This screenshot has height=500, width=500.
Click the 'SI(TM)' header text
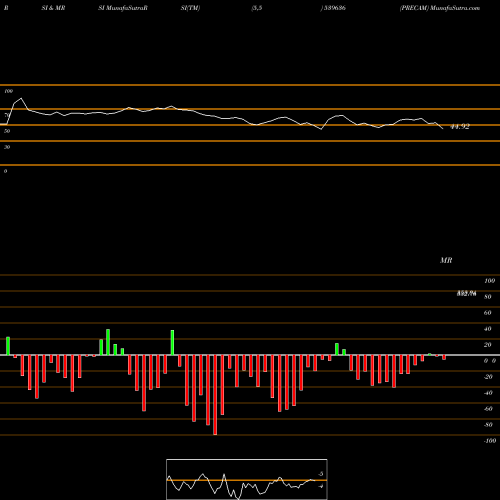[190, 8]
